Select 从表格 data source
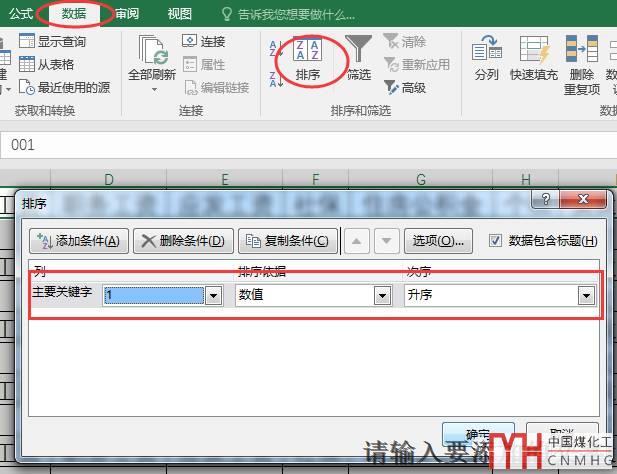 click(46, 64)
